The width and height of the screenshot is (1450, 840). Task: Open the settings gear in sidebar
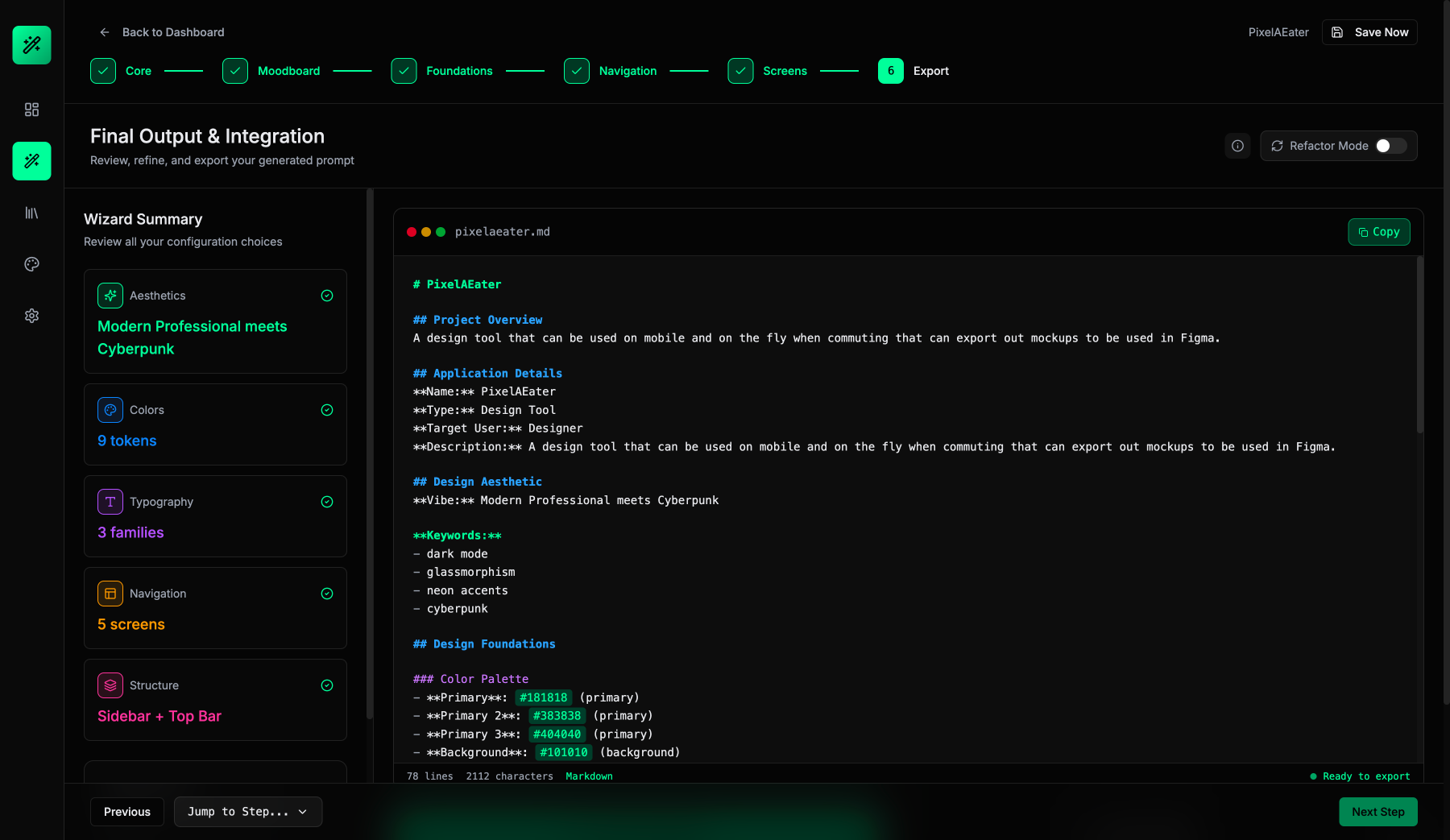[x=31, y=316]
